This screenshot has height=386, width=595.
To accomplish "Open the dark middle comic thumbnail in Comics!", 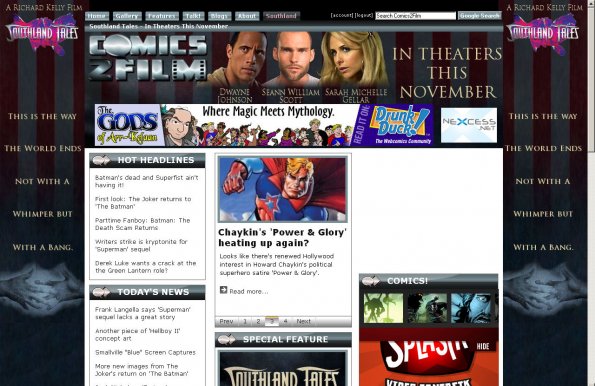I will 427,308.
